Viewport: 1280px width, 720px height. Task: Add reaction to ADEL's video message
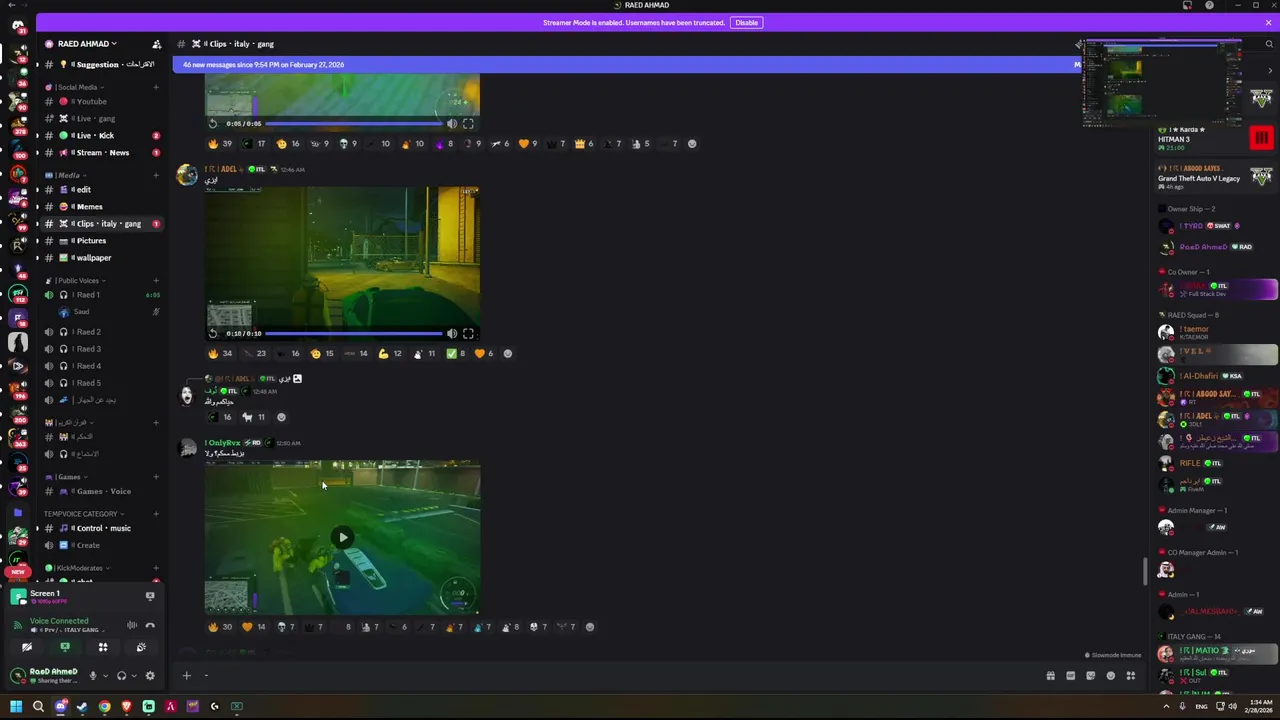coord(507,353)
